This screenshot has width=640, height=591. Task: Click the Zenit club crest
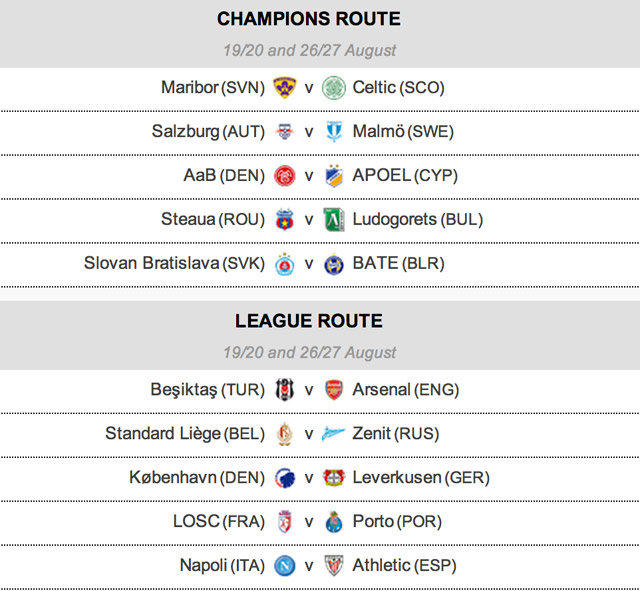[x=334, y=434]
